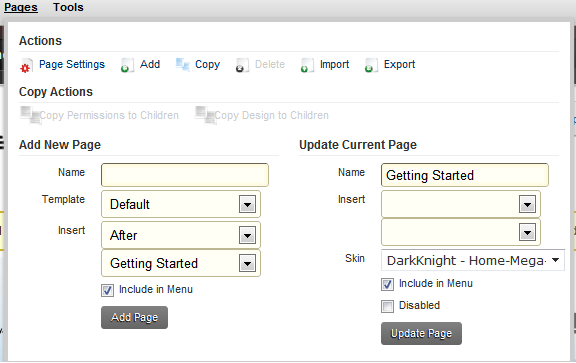
Task: Click the Skin label
Action: (x=355, y=259)
